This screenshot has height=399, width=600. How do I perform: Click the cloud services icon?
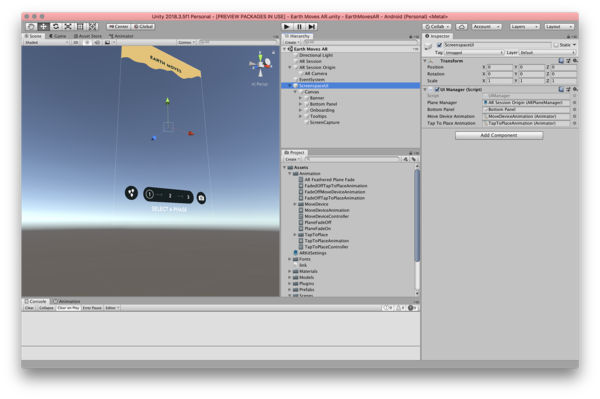coord(462,26)
